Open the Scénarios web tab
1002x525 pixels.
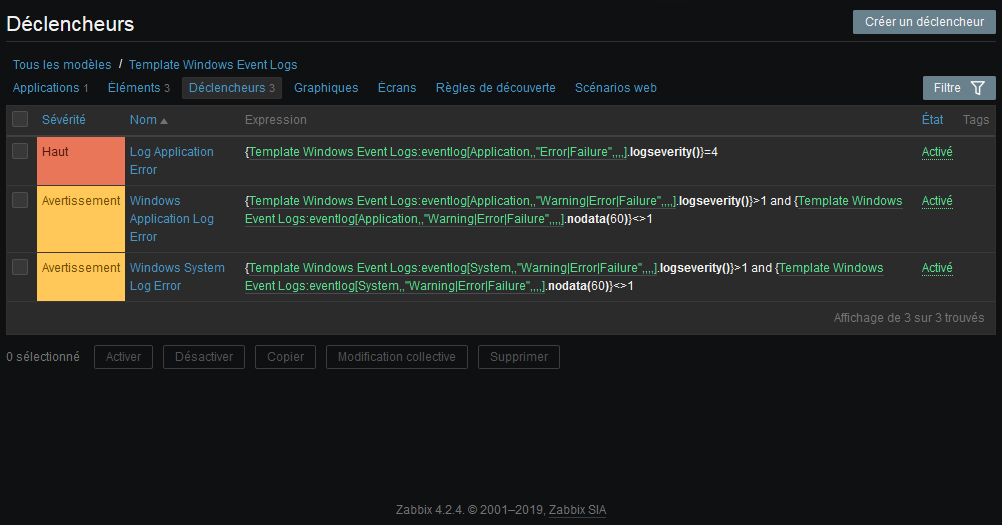615,88
